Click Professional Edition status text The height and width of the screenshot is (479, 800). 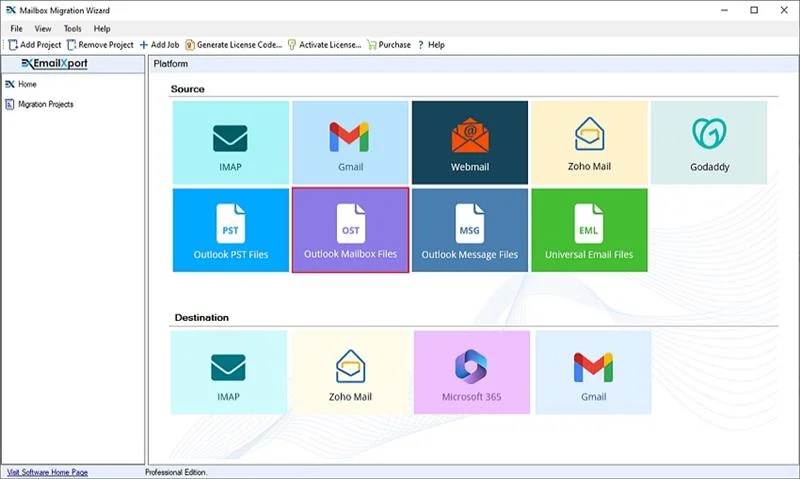tap(176, 472)
